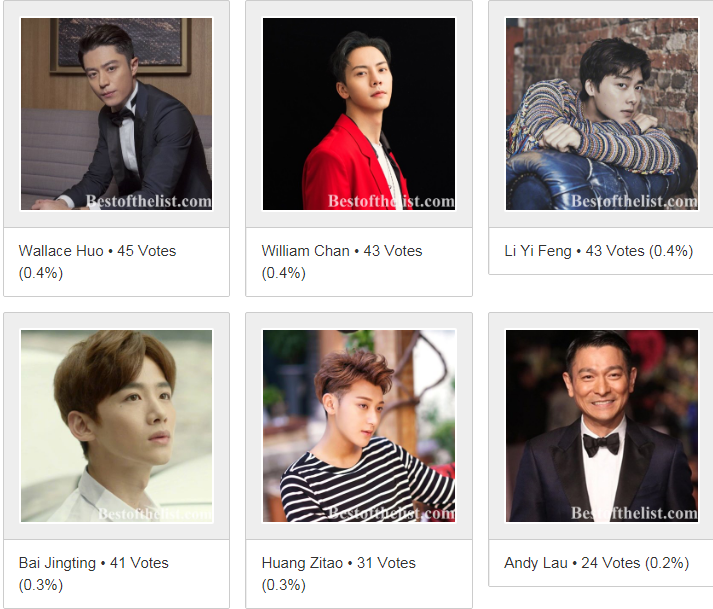Open the photo above the Bai Jingting caption

pos(116,426)
